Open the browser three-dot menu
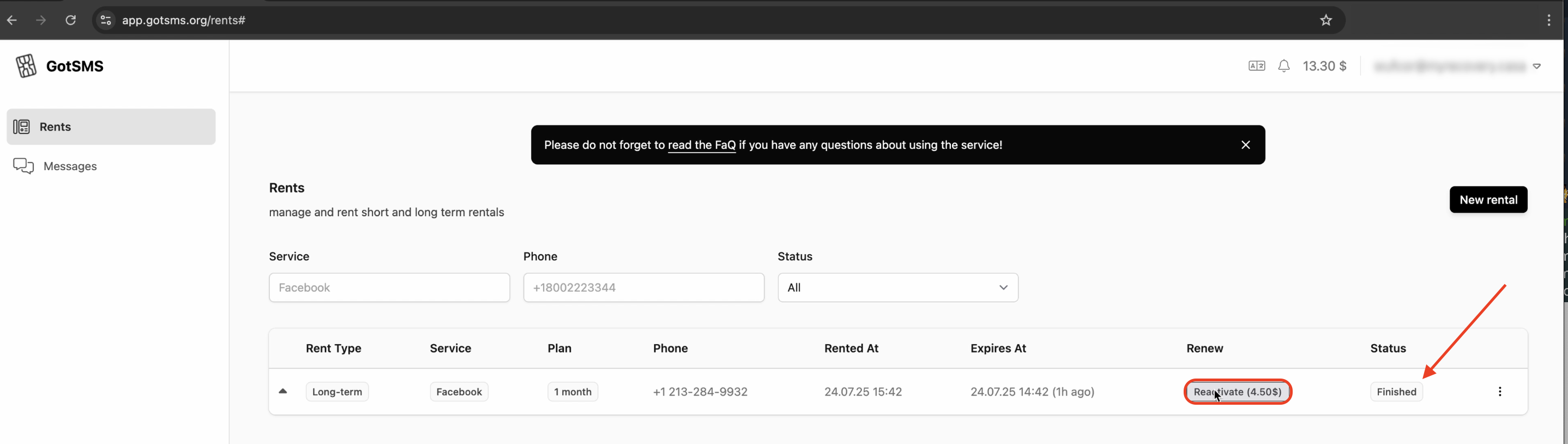This screenshot has width=1568, height=444. (1548, 20)
